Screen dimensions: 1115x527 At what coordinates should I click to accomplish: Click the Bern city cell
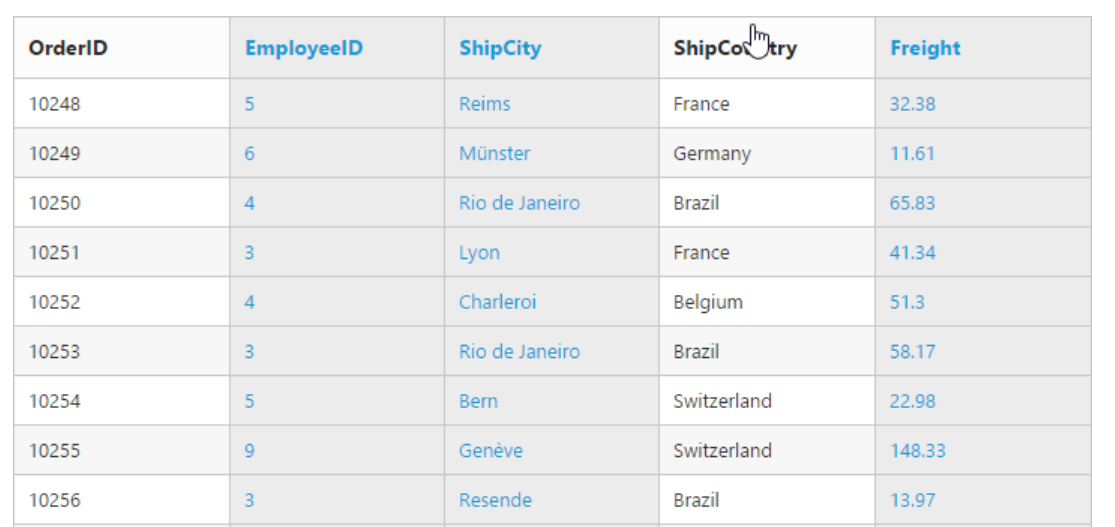[x=478, y=401]
